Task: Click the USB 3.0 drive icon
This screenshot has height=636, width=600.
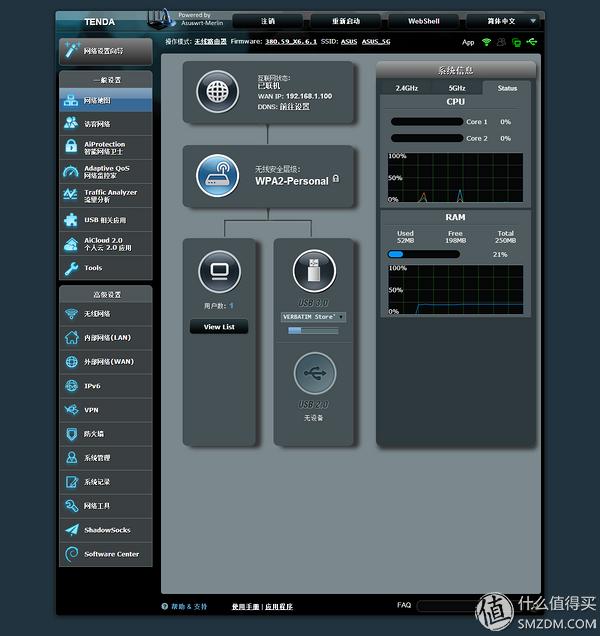Action: tap(314, 270)
